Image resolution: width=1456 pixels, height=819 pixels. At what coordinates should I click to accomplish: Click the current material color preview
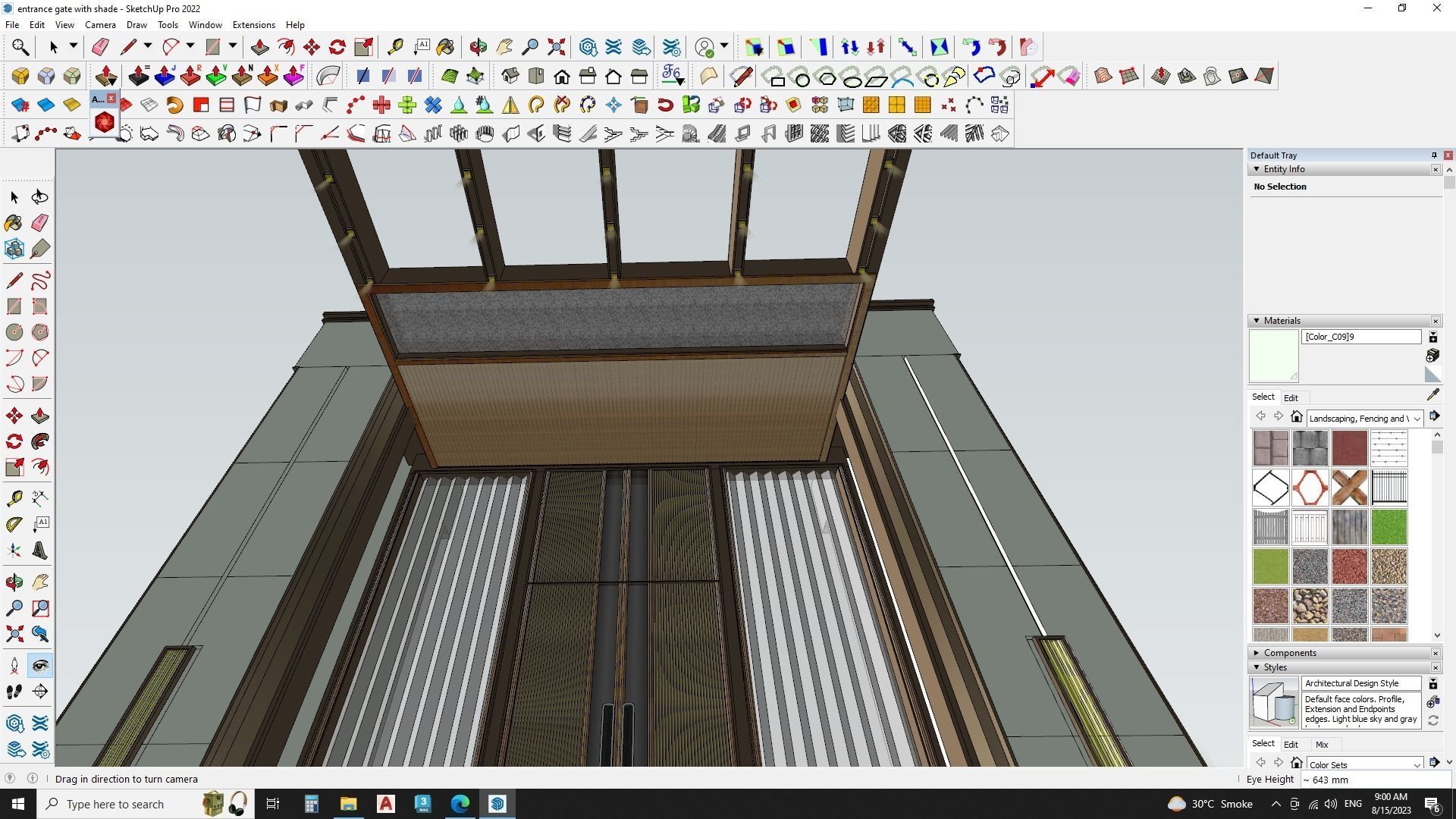click(1273, 356)
